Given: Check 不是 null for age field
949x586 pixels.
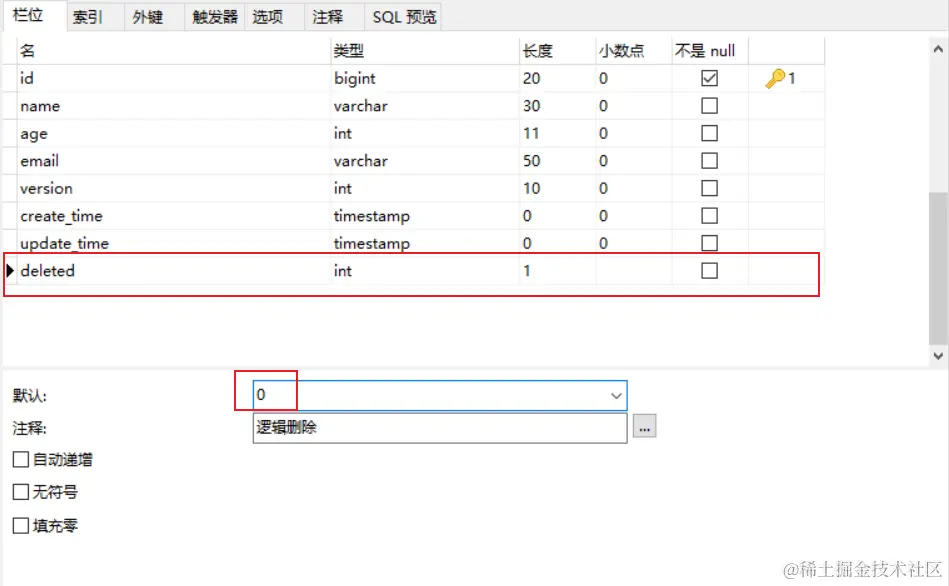Looking at the screenshot, I should point(709,133).
